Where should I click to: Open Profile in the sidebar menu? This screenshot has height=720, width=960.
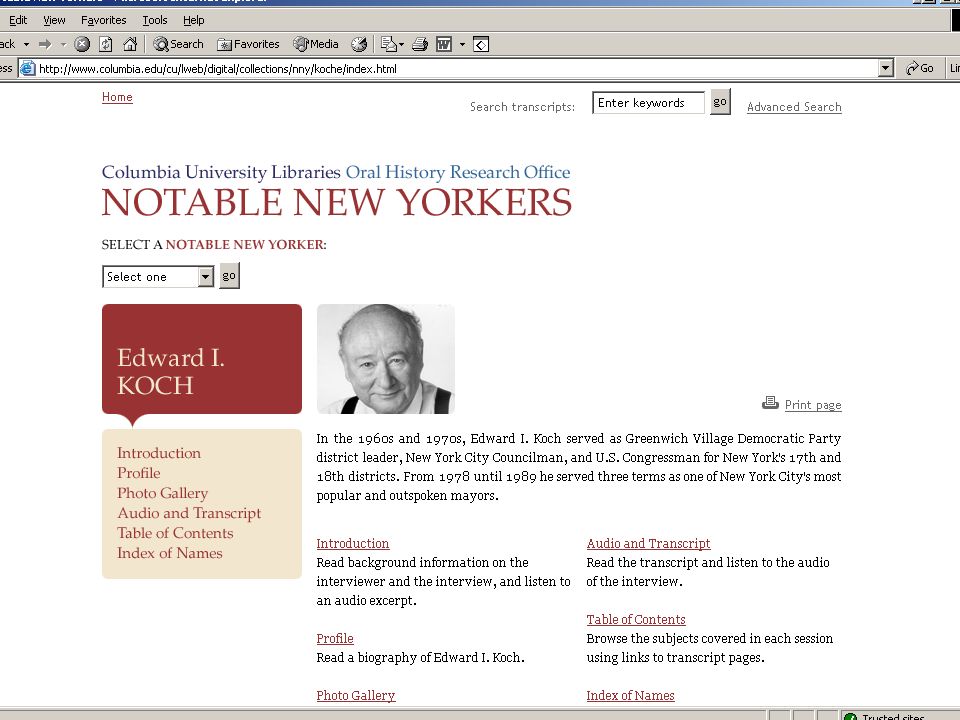pyautogui.click(x=139, y=473)
